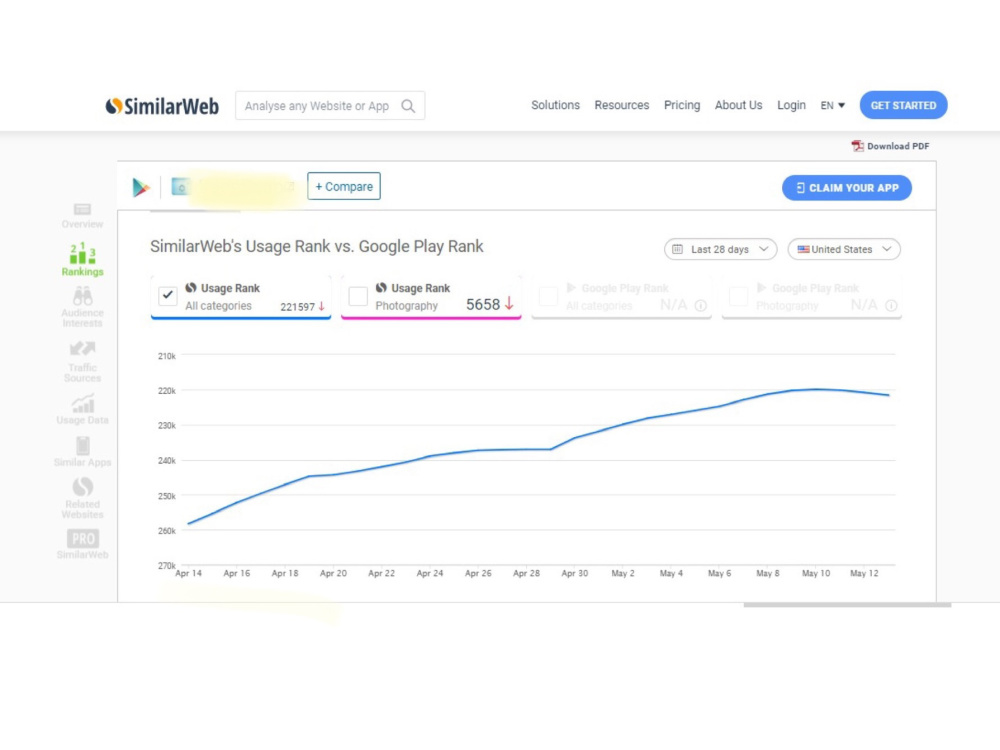This screenshot has width=1000, height=750.
Task: Check Google Play Rank All categories checkbox
Action: pyautogui.click(x=548, y=296)
